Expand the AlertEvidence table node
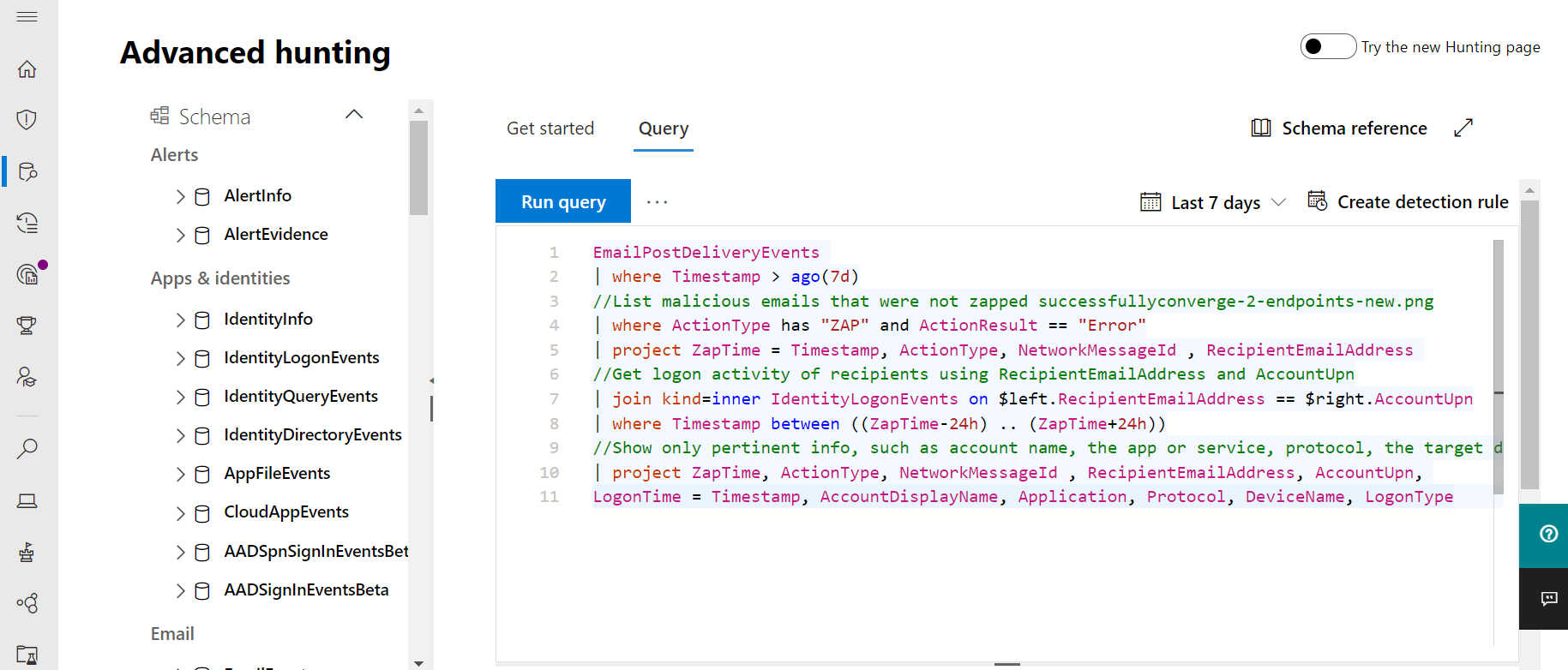This screenshot has width=1568, height=670. click(180, 235)
